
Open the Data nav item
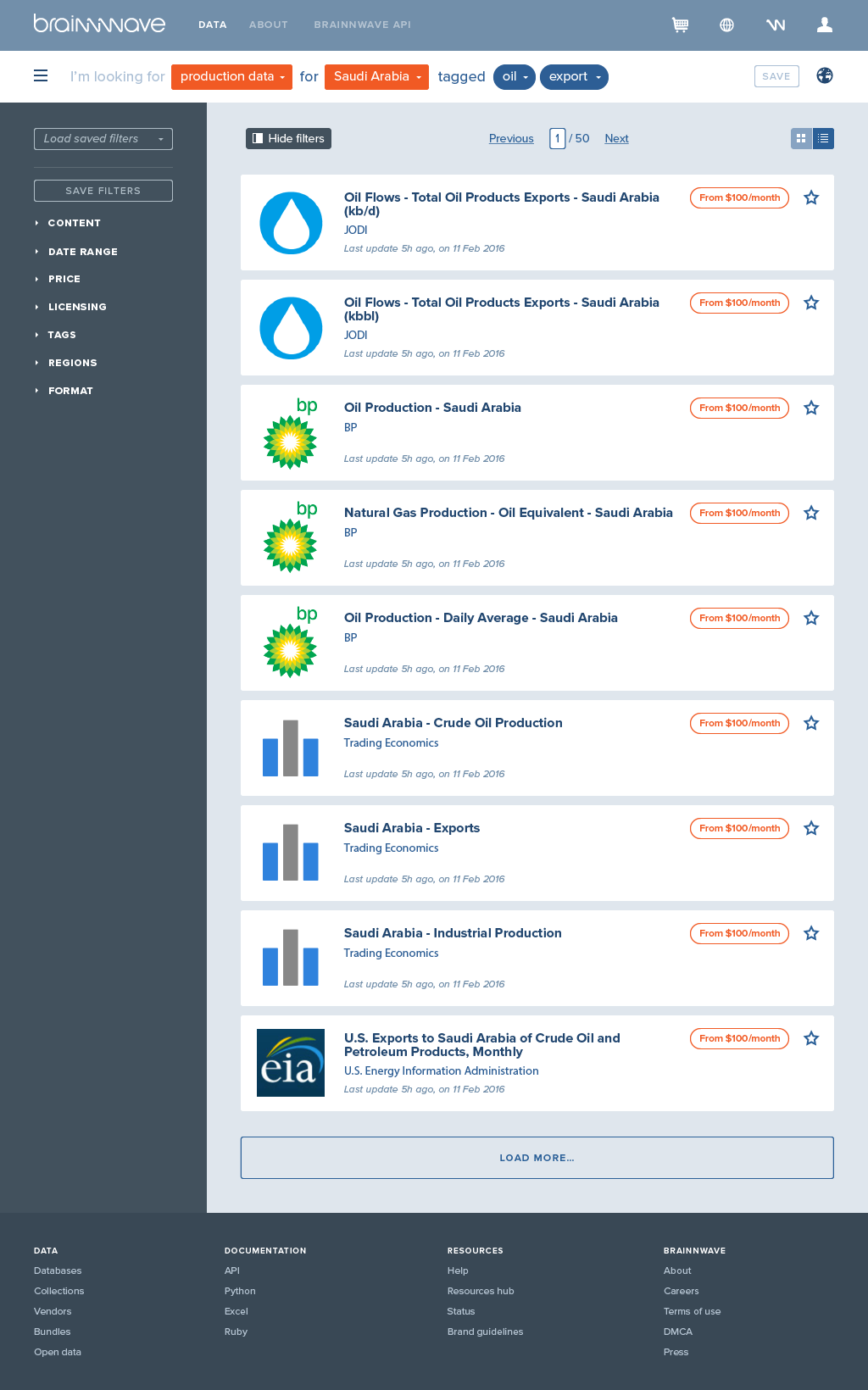click(213, 25)
